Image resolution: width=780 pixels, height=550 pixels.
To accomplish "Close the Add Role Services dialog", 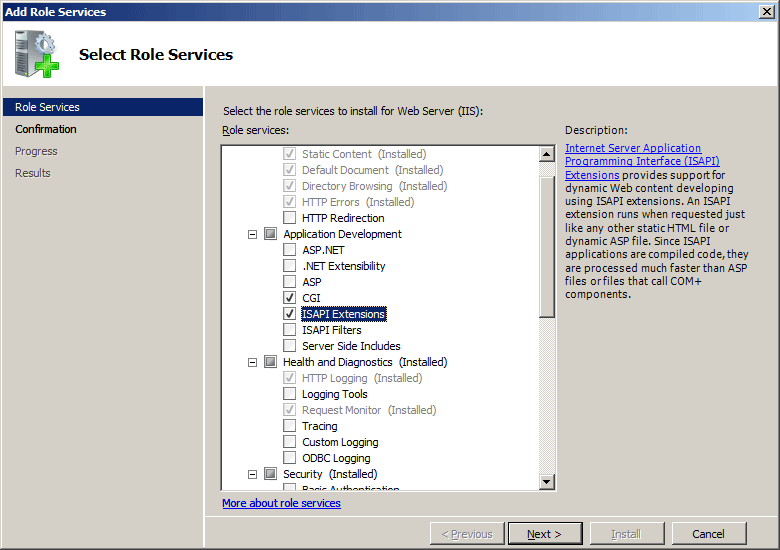I will (x=767, y=12).
